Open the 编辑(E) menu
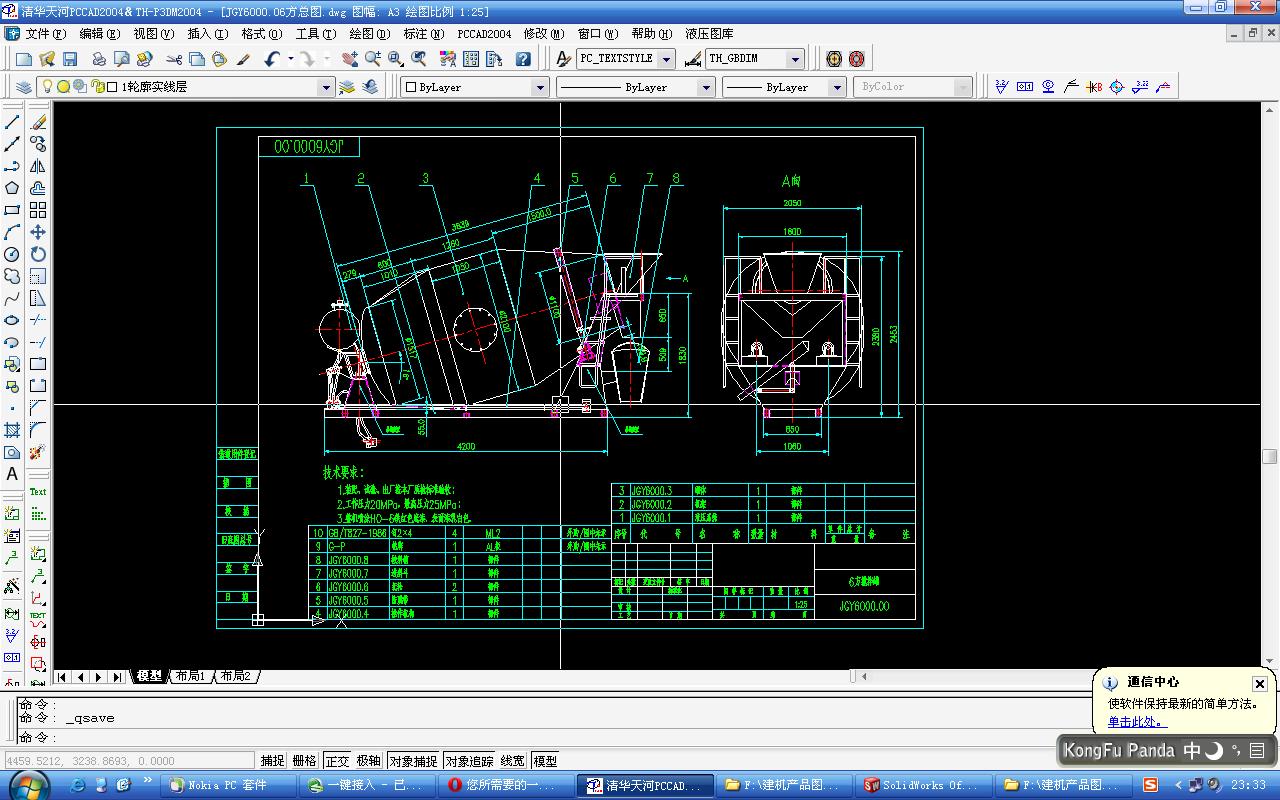The width and height of the screenshot is (1280, 800). coord(99,34)
